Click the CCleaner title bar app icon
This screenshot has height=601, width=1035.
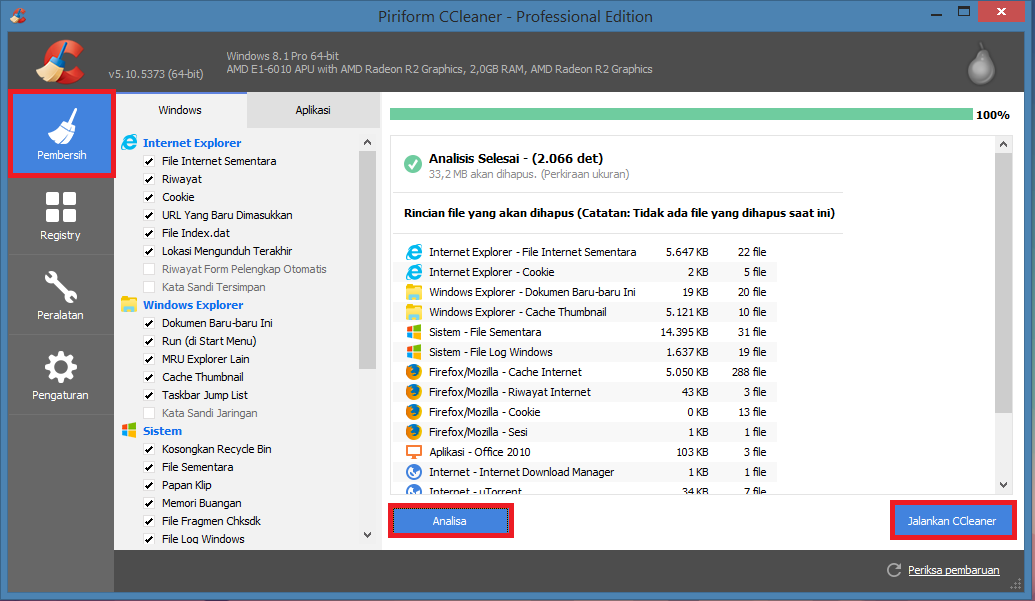(18, 15)
